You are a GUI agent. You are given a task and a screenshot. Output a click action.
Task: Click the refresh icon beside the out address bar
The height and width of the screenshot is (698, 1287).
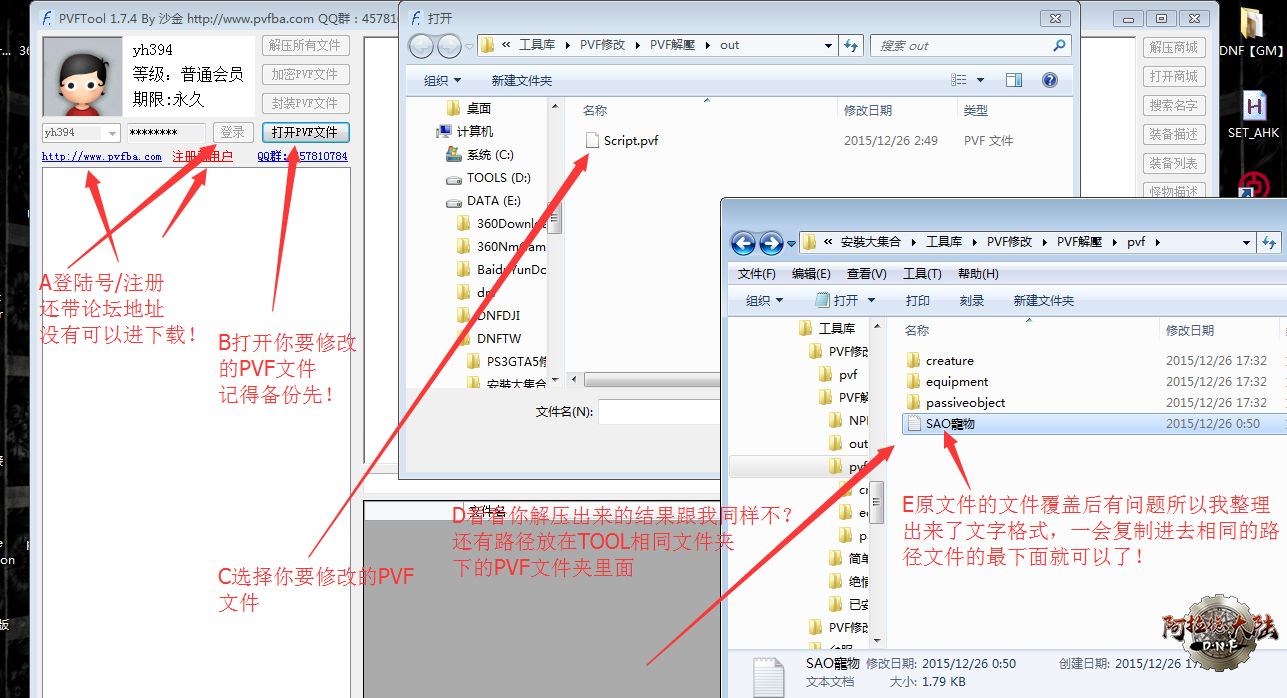pos(852,45)
